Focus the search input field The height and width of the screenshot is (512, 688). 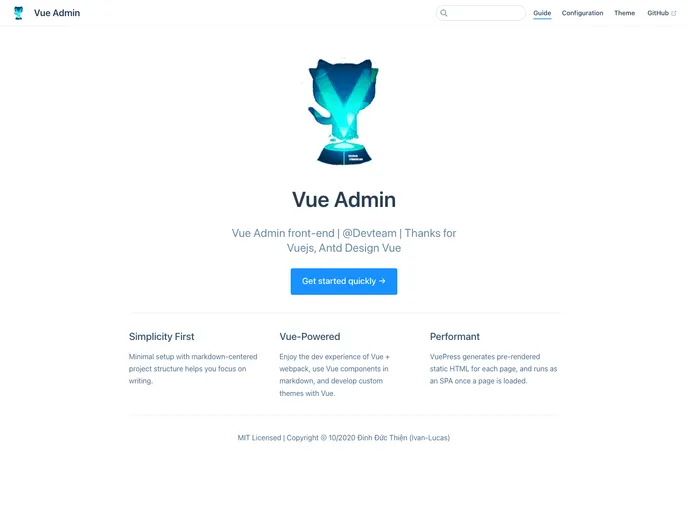click(x=480, y=13)
